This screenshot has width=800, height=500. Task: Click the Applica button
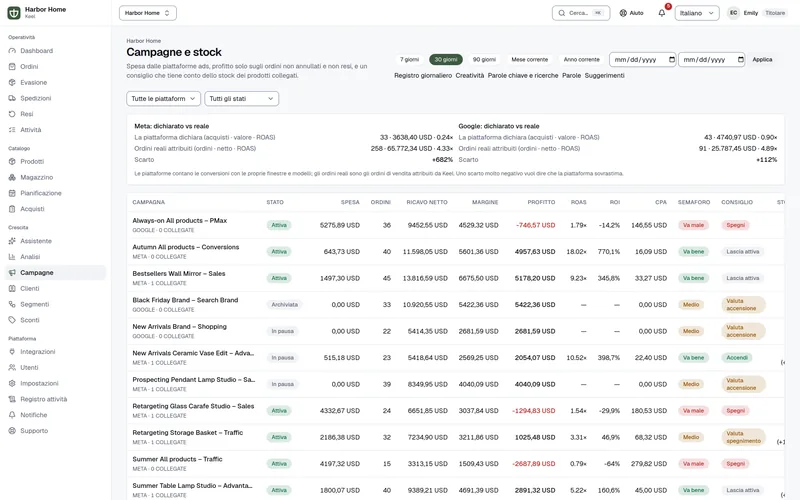762,60
